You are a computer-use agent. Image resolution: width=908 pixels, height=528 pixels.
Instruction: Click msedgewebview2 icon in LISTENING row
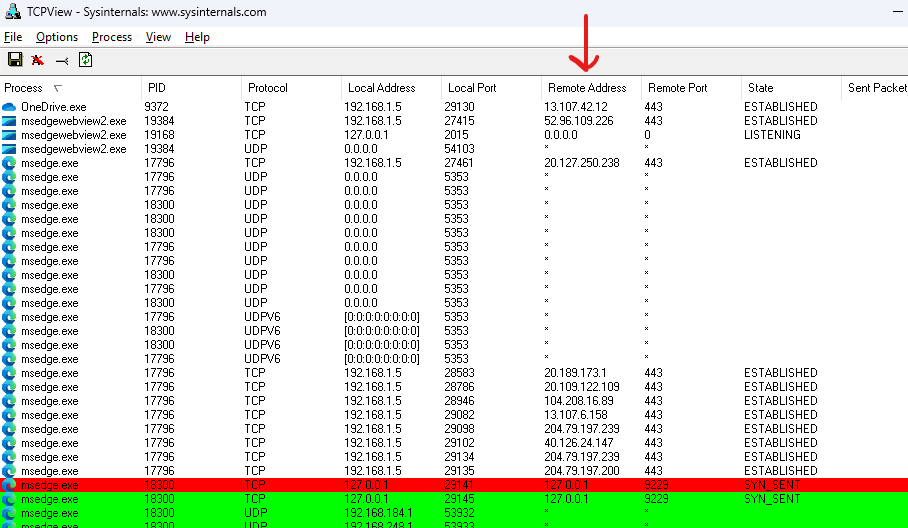[x=9, y=135]
